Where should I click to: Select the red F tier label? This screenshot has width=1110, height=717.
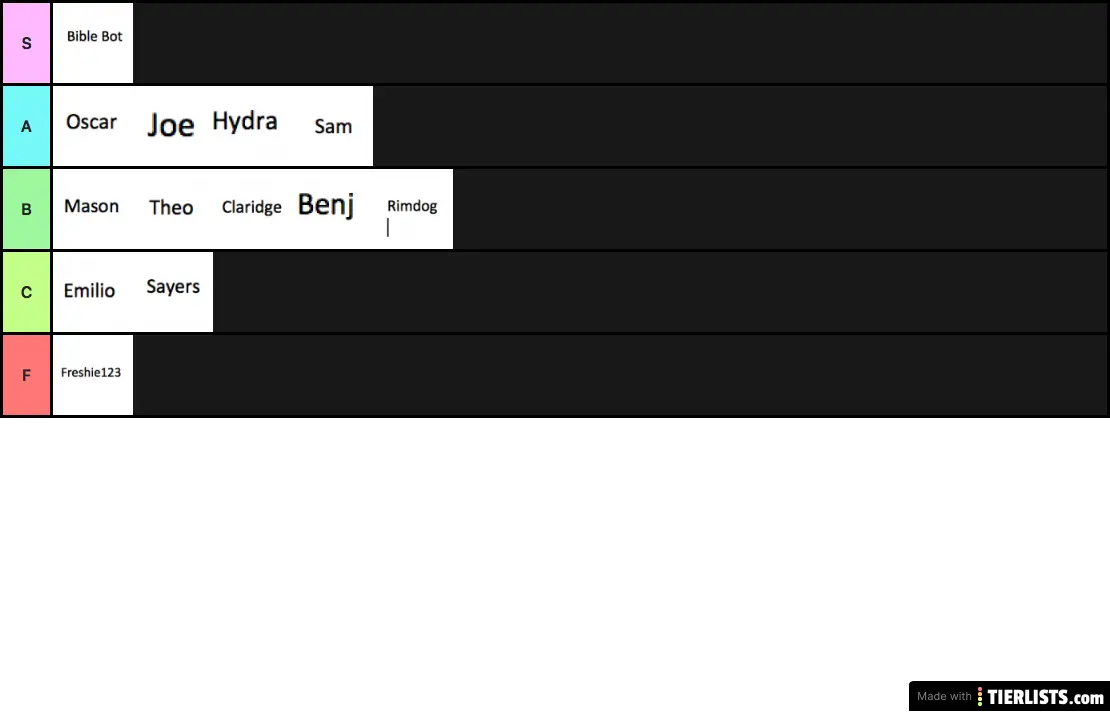click(x=26, y=374)
